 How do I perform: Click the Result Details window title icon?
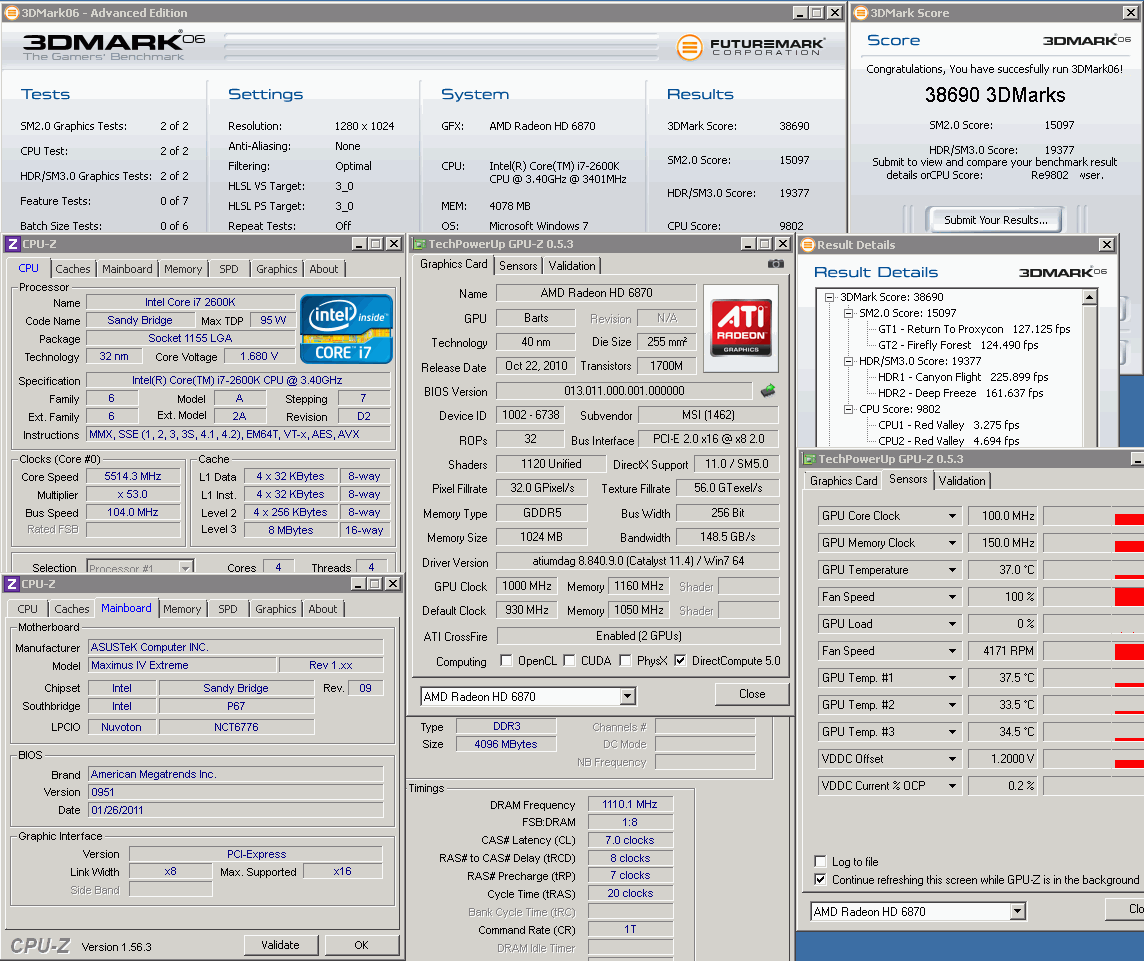click(x=808, y=244)
